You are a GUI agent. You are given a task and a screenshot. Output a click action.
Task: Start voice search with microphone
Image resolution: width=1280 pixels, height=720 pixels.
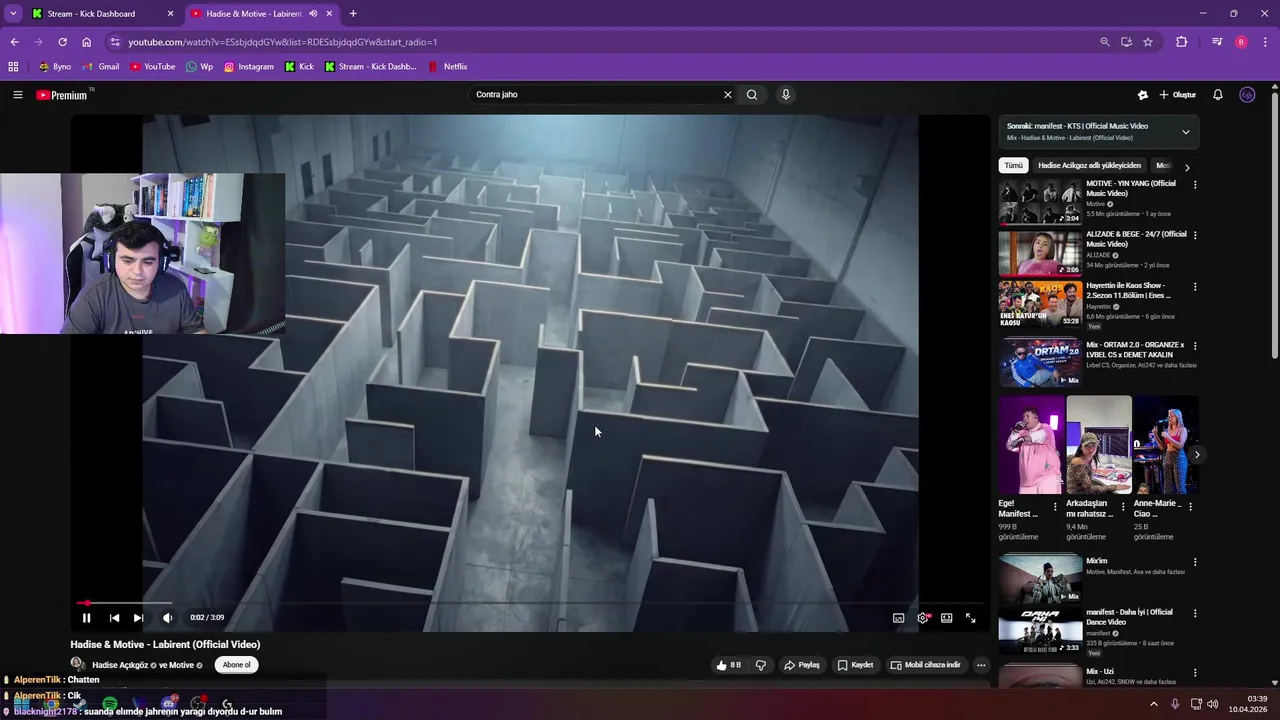click(786, 95)
